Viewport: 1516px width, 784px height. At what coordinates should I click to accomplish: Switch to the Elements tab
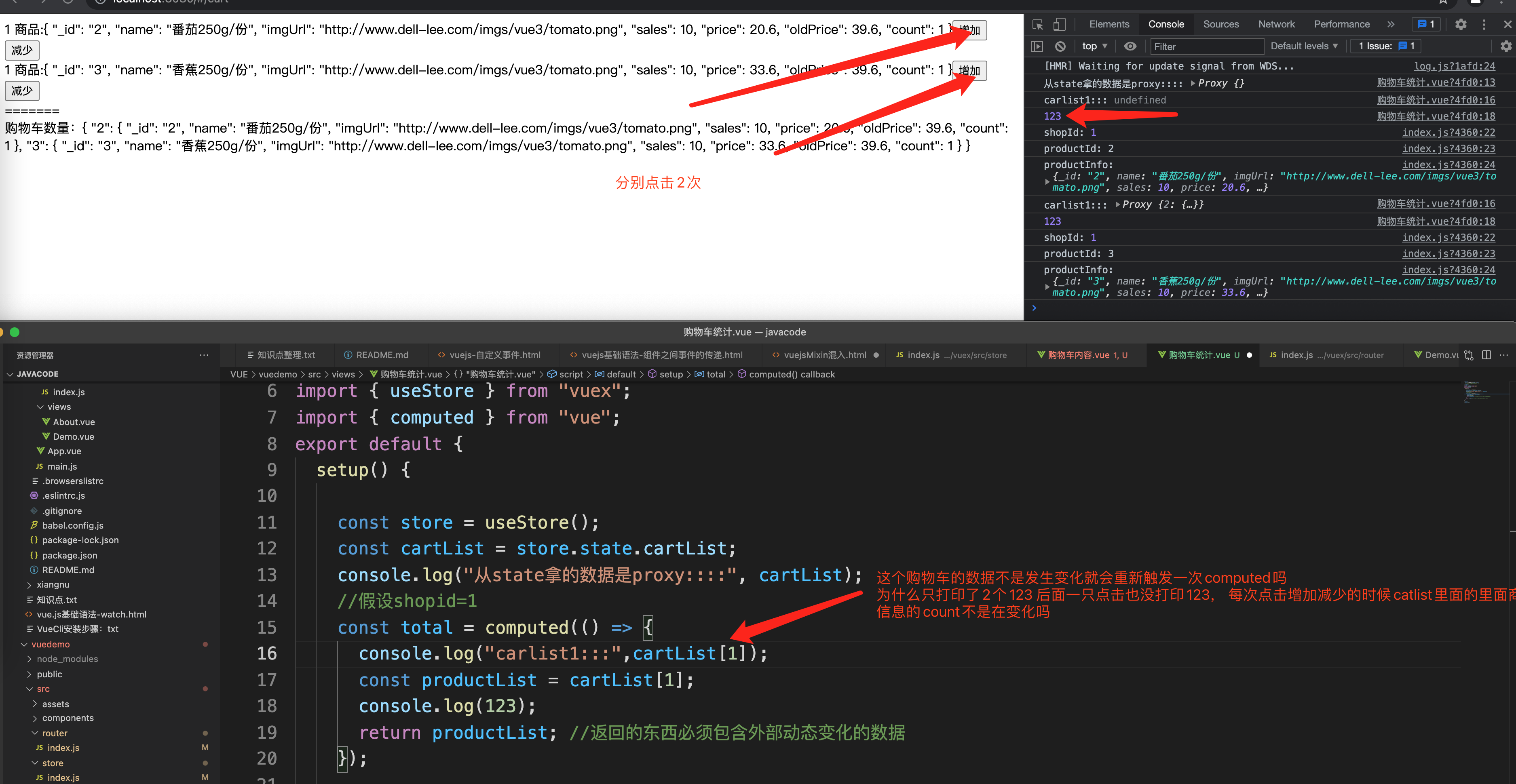[1109, 24]
